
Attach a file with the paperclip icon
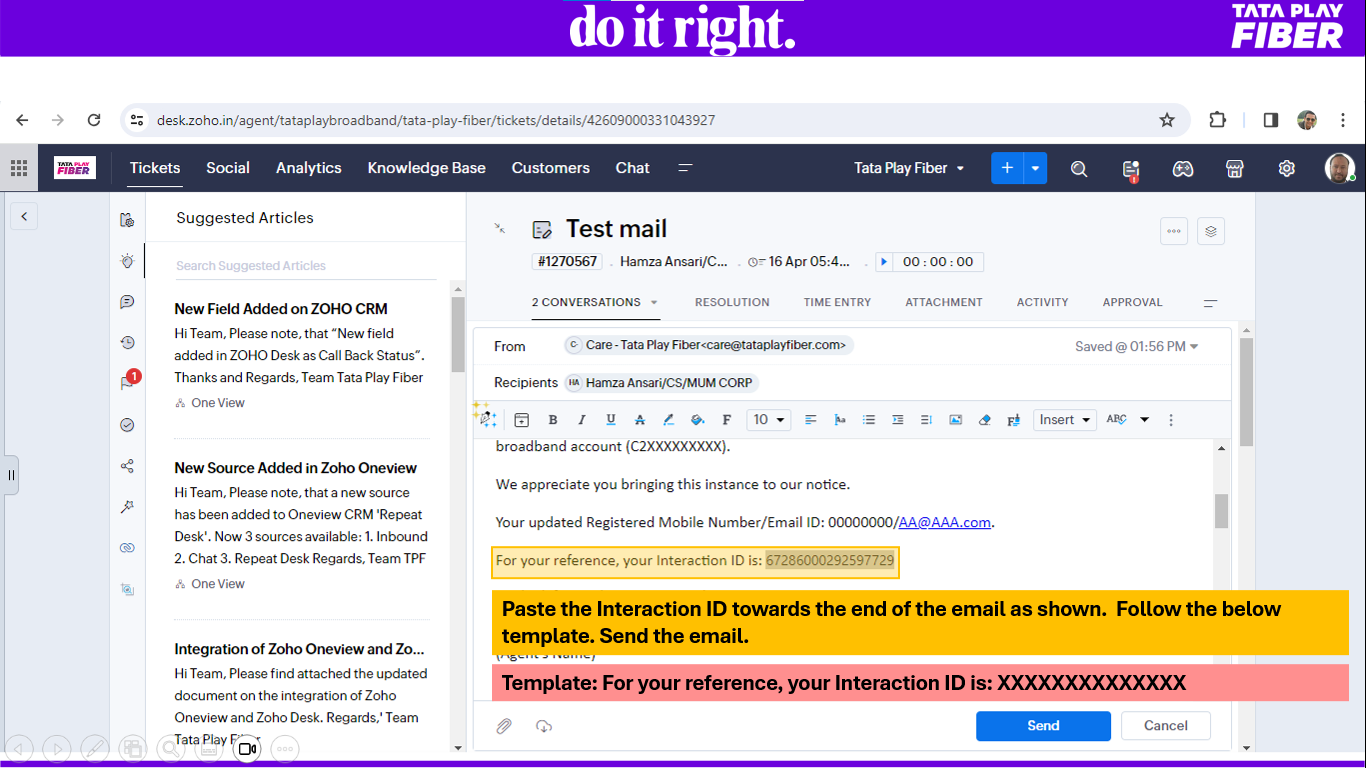click(x=504, y=726)
